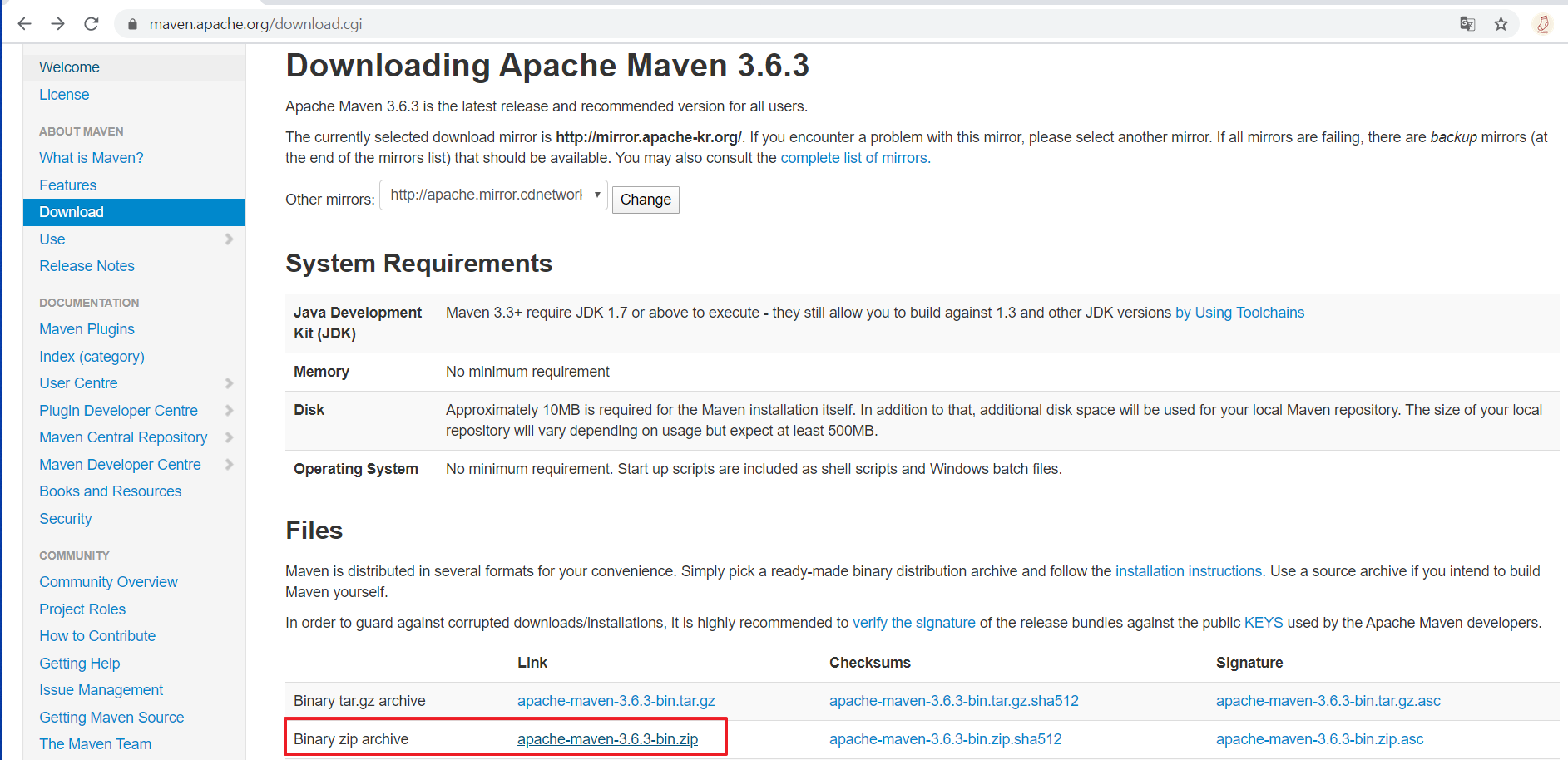Open Plugin Developer Centre sidebar link
This screenshot has width=1568, height=760.
pyautogui.click(x=118, y=411)
